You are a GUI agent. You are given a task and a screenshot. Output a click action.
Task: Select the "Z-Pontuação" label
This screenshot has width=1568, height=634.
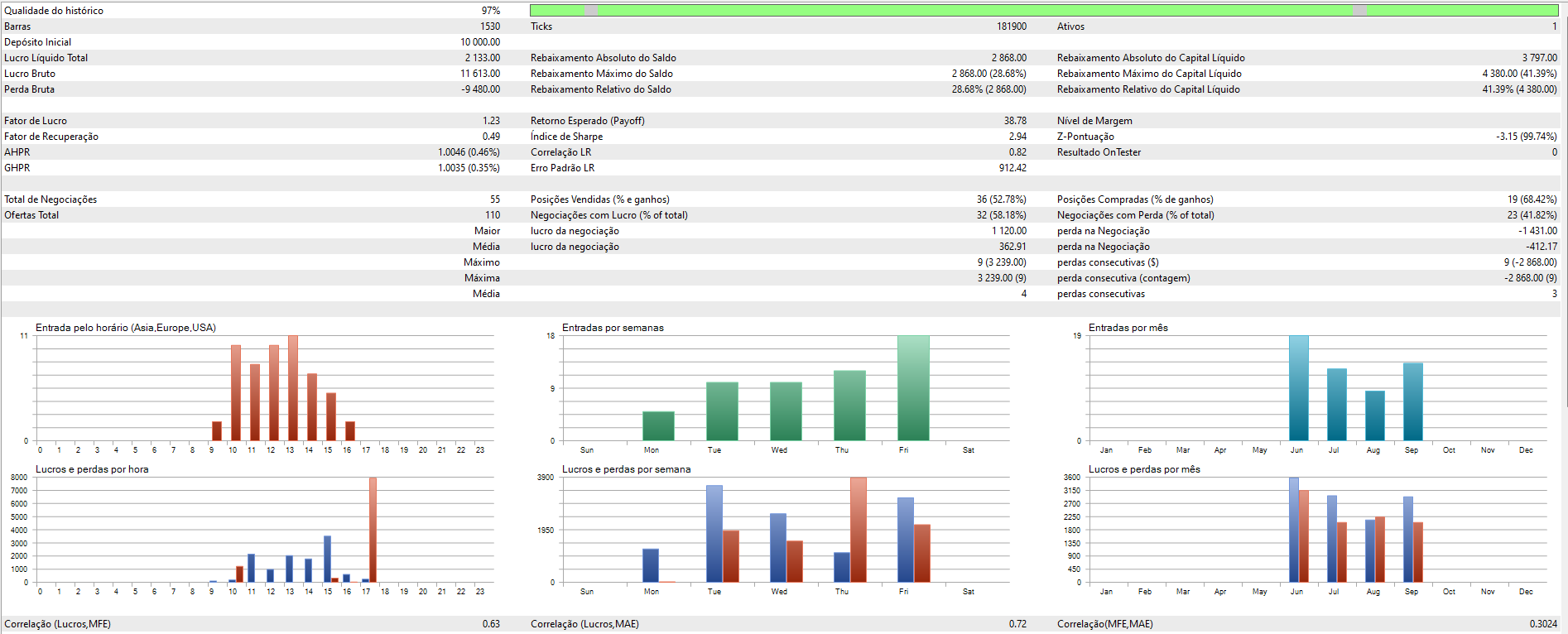click(1085, 137)
